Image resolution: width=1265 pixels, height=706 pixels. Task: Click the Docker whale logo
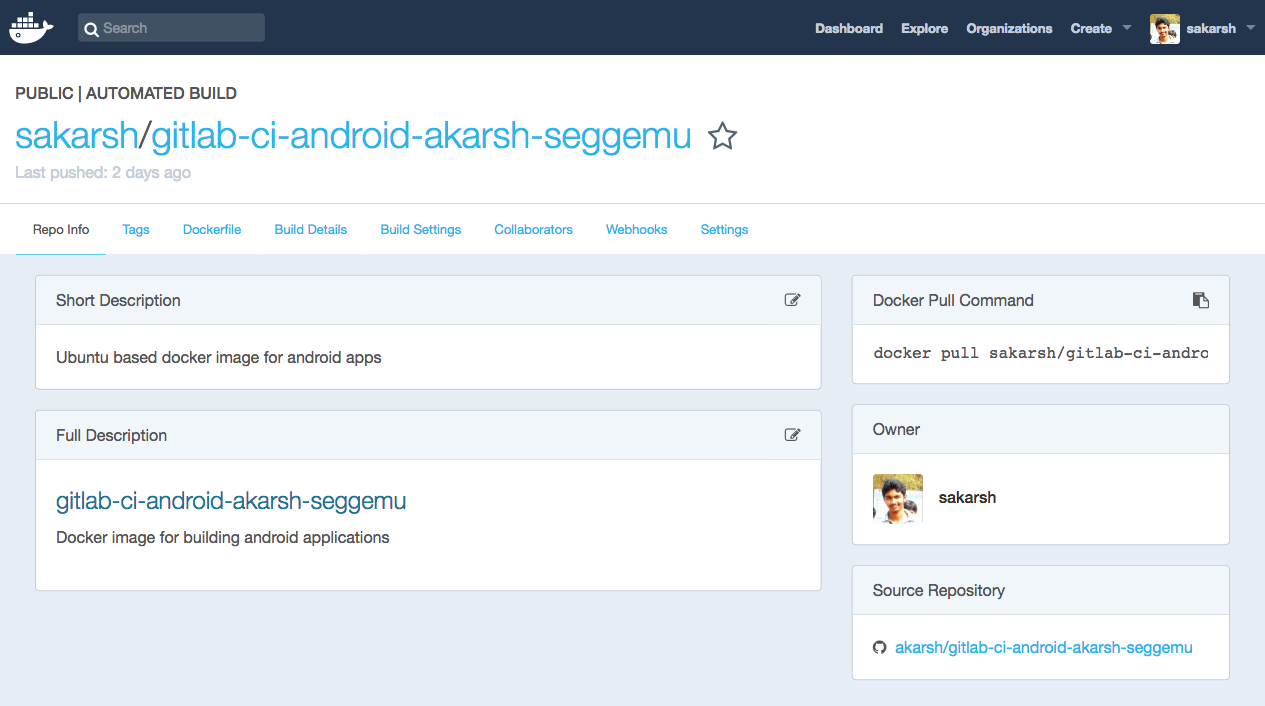[31, 27]
